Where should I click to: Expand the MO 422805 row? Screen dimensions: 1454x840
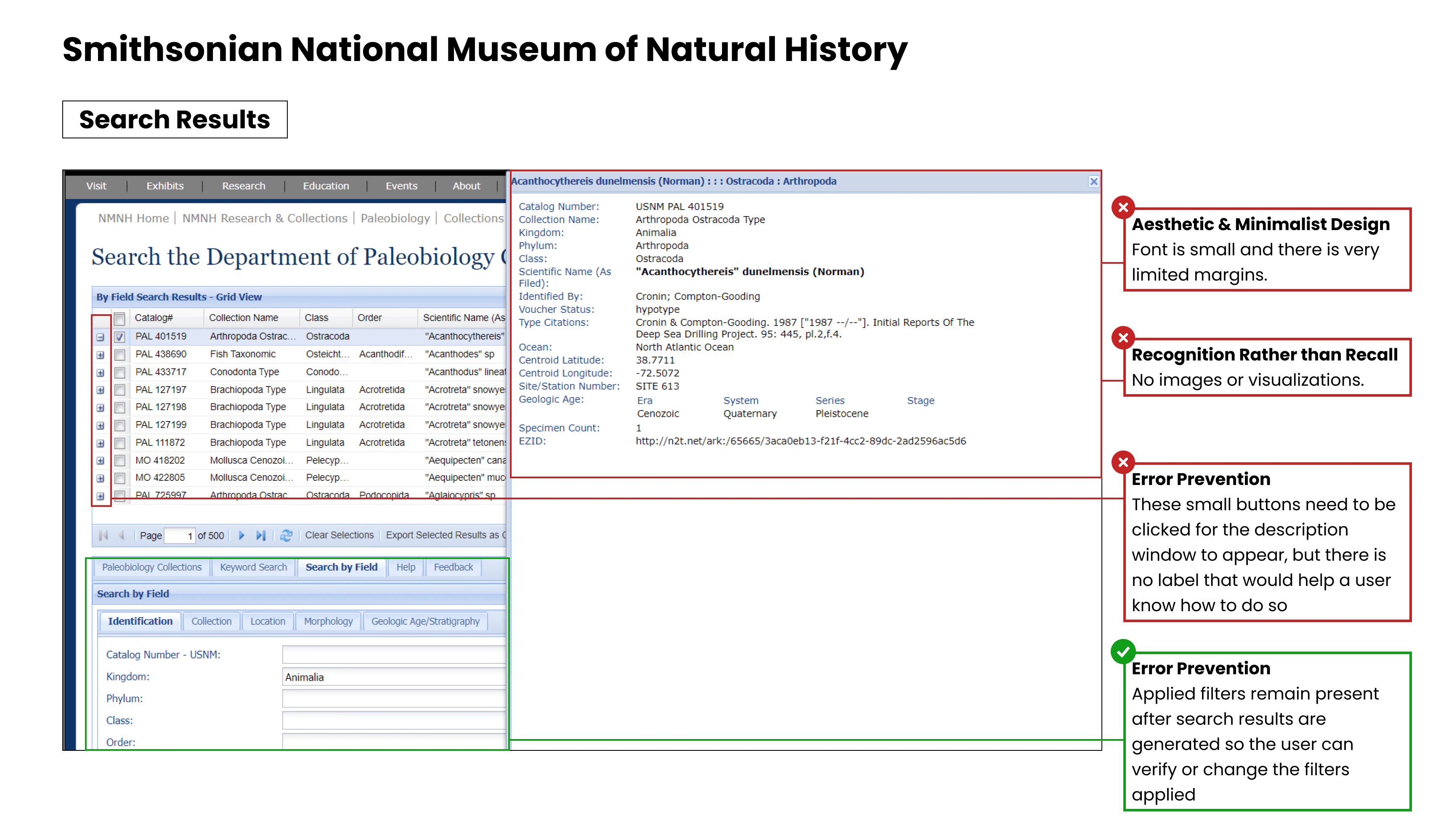pos(101,478)
